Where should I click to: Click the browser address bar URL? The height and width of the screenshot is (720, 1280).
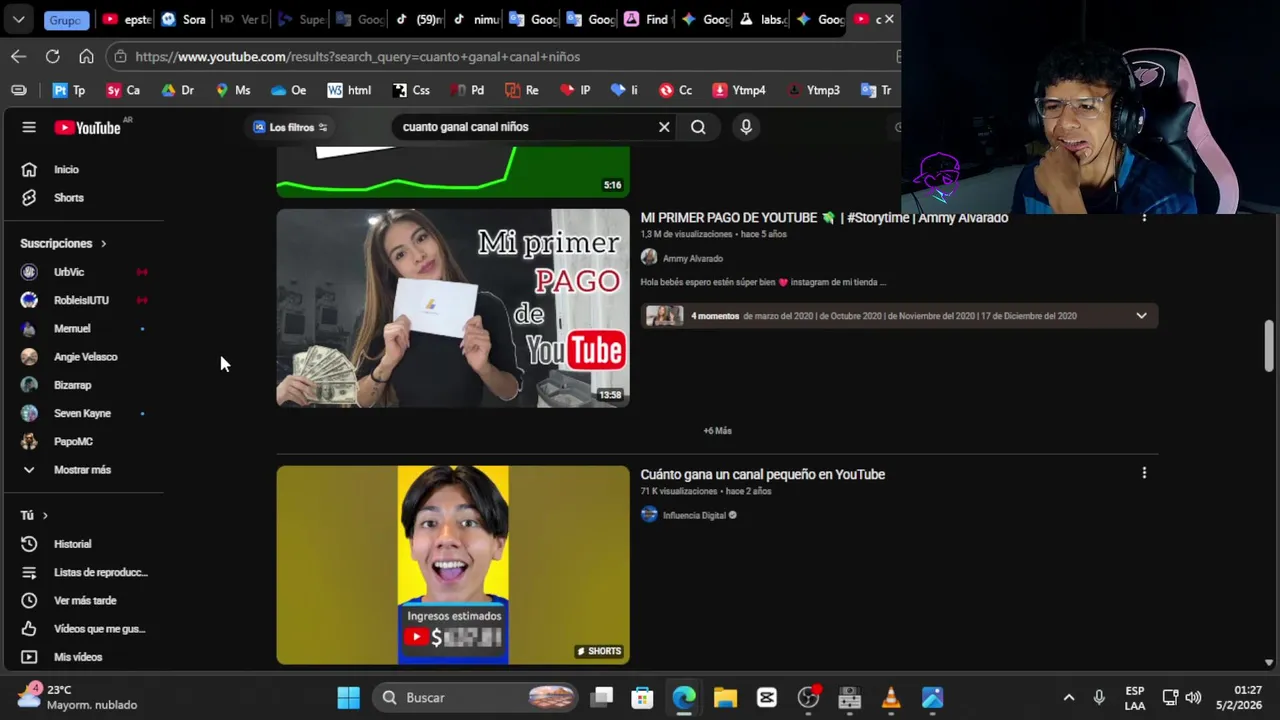coord(357,57)
